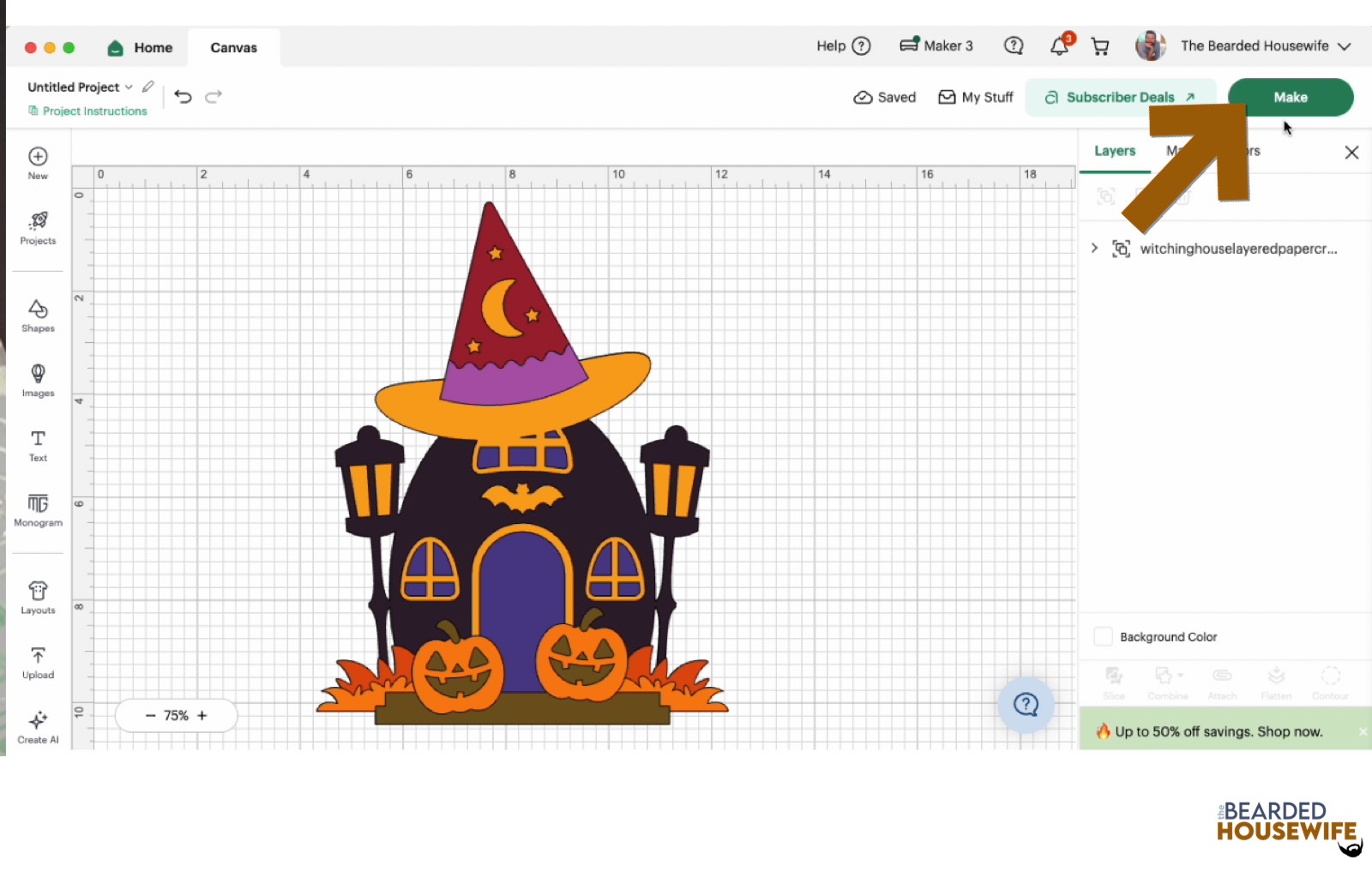Select the Layers tab in the right panel
This screenshot has height=872, width=1372.
[1115, 151]
